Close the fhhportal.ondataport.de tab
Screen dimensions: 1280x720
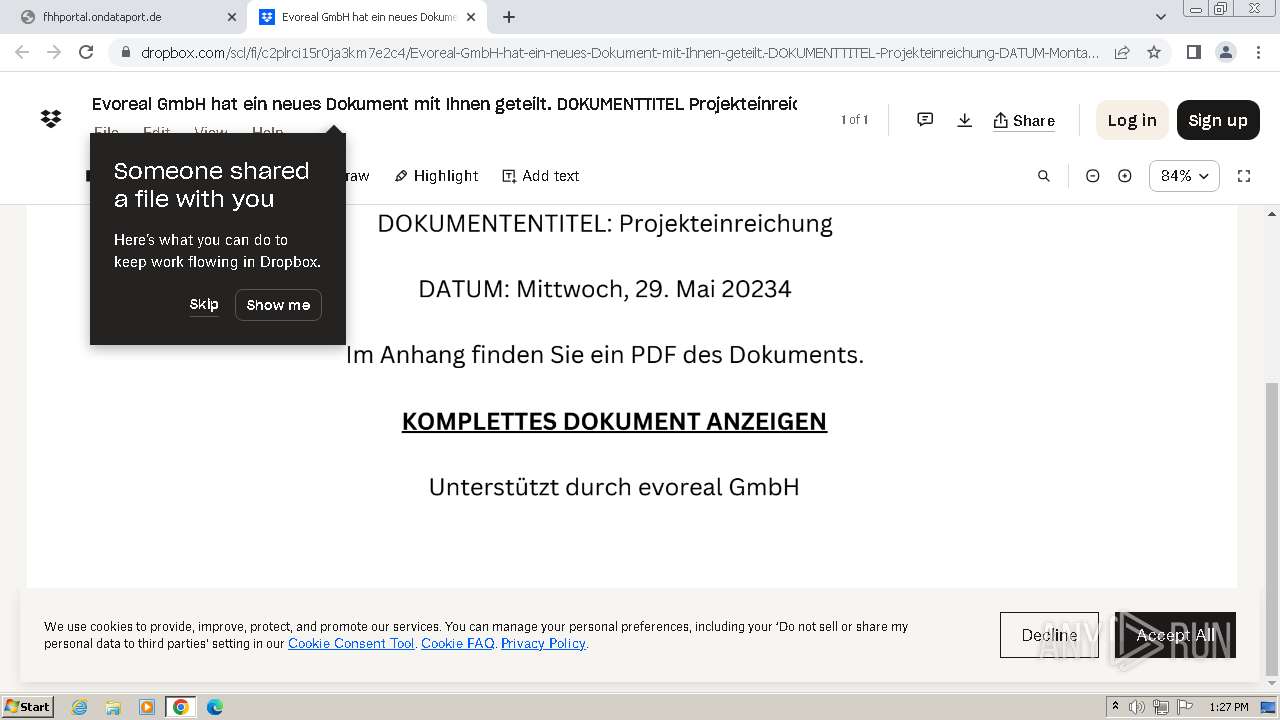point(232,17)
